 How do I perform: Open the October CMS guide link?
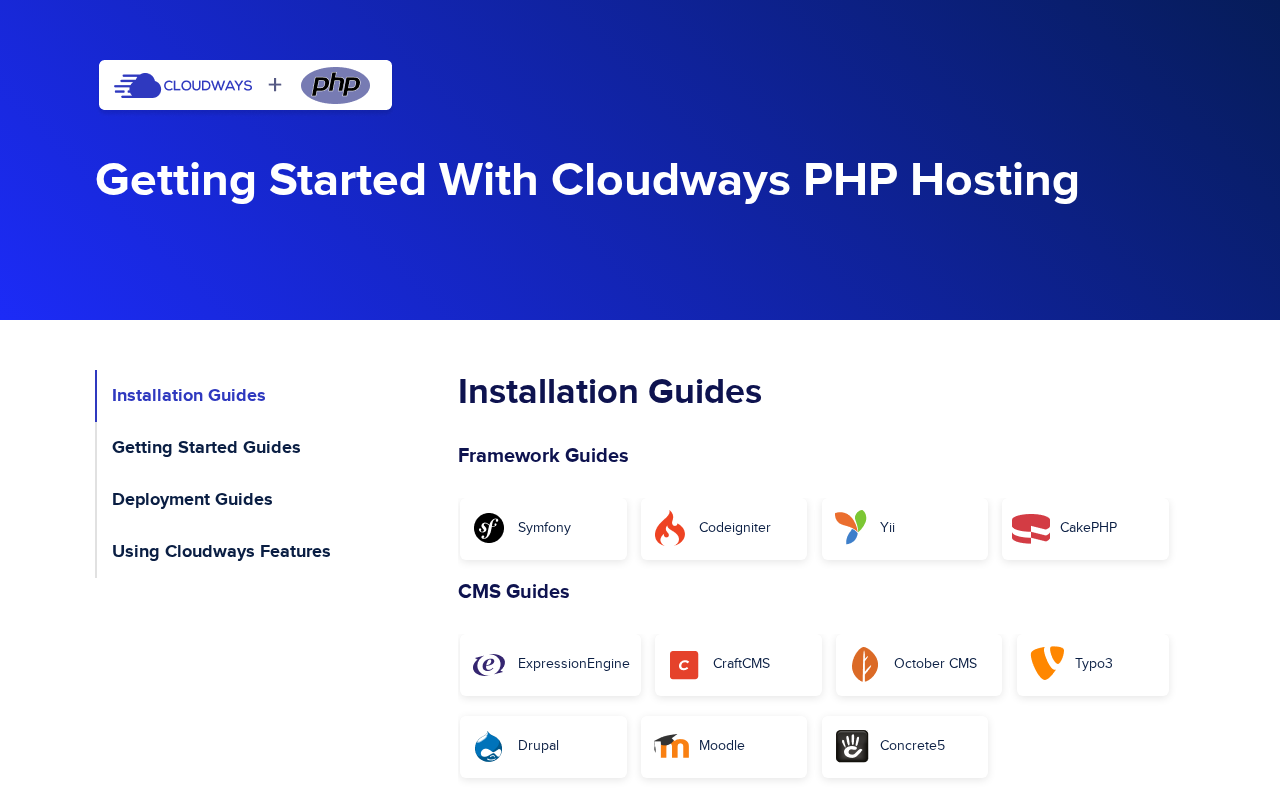click(919, 664)
